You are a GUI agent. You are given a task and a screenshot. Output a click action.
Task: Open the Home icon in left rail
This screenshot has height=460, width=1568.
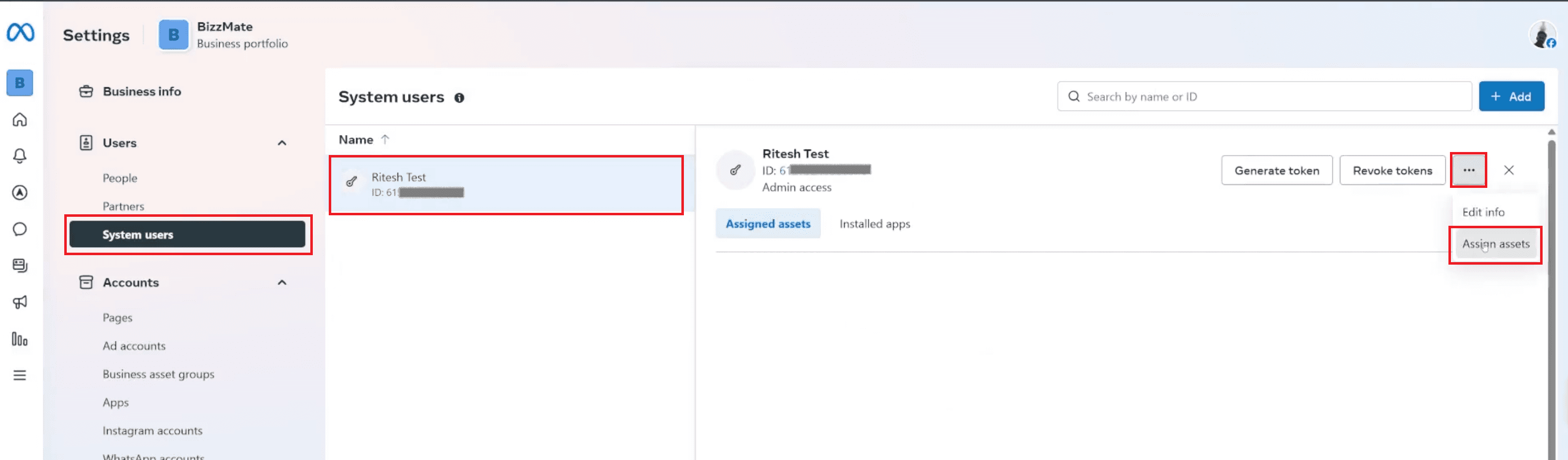[20, 120]
